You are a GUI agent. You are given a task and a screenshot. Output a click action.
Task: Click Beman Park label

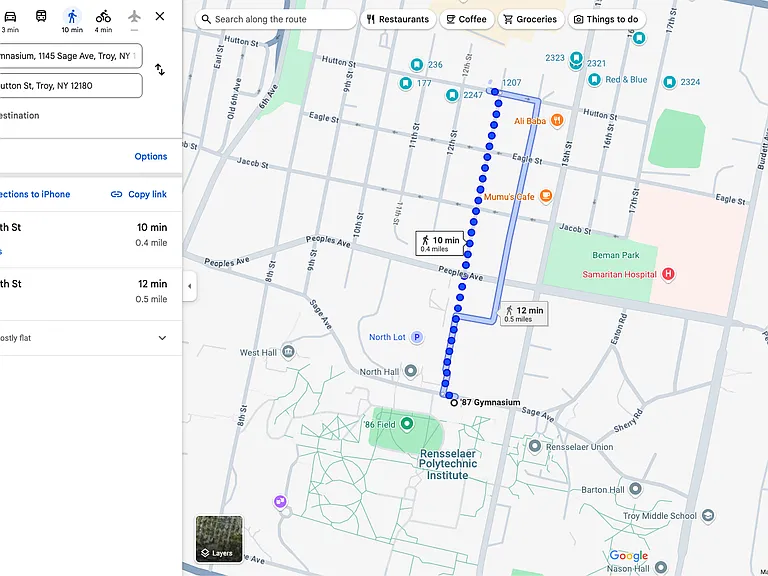click(616, 255)
